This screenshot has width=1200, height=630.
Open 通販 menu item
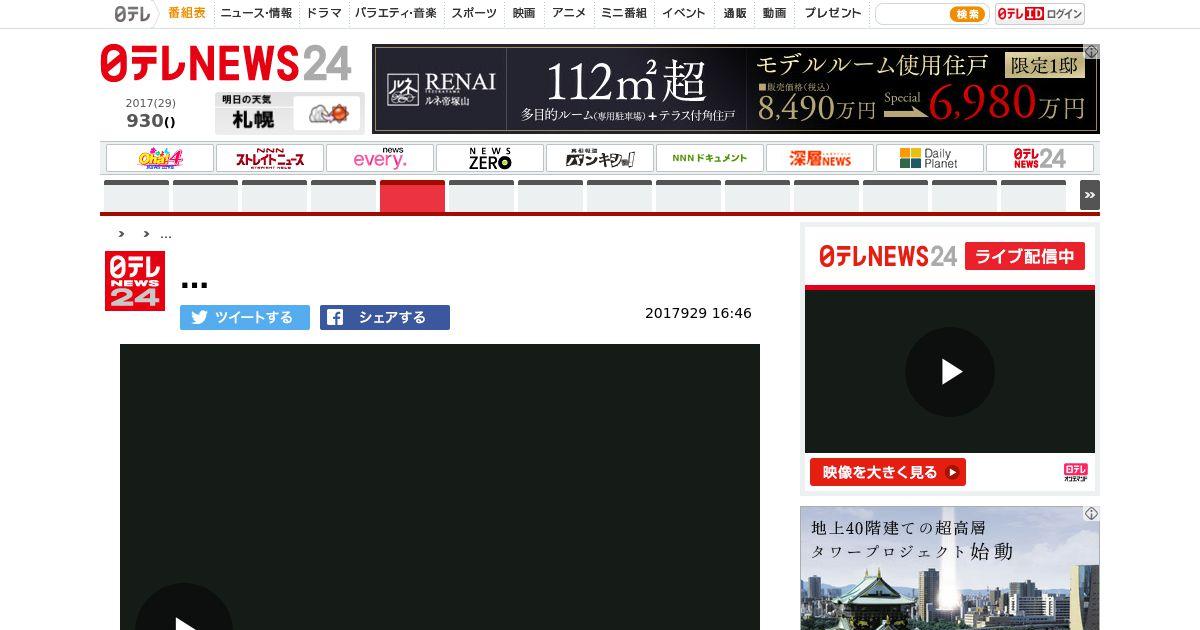tap(735, 13)
